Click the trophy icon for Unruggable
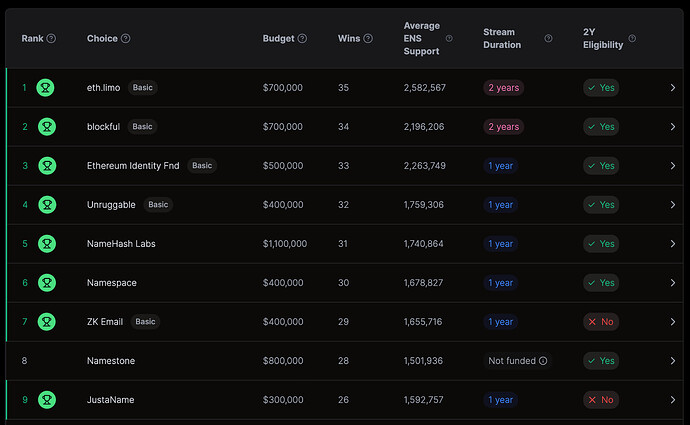 (47, 205)
